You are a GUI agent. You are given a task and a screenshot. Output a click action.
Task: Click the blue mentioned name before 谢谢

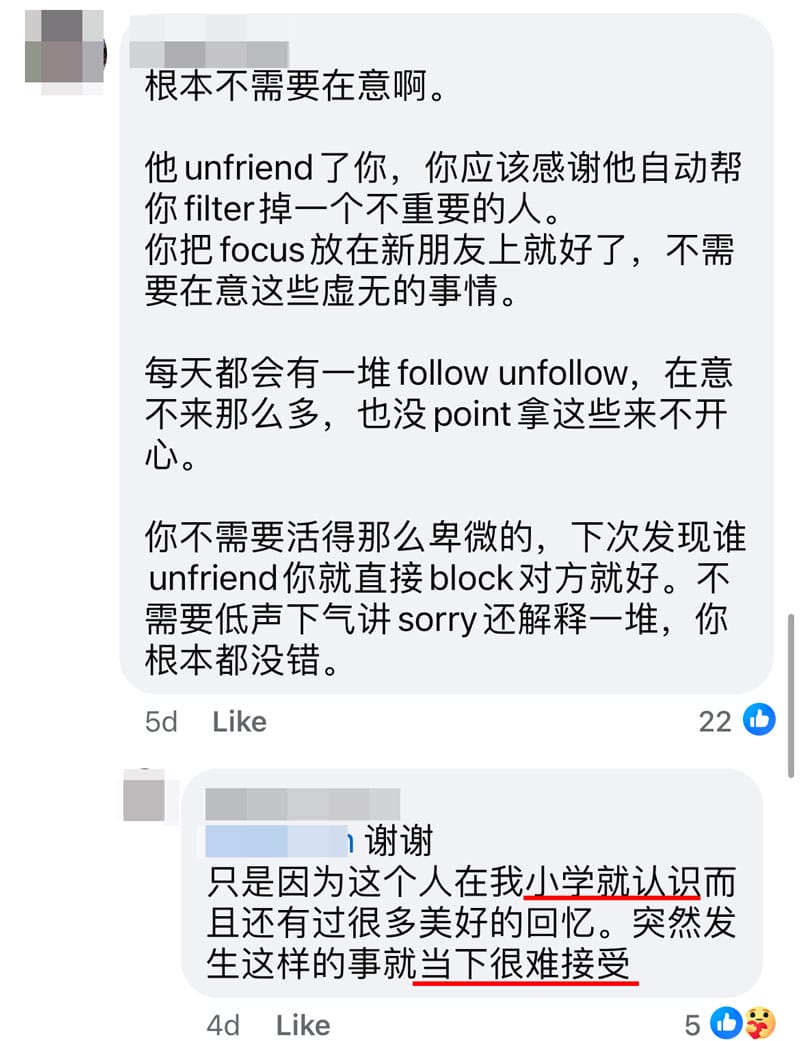coord(279,841)
